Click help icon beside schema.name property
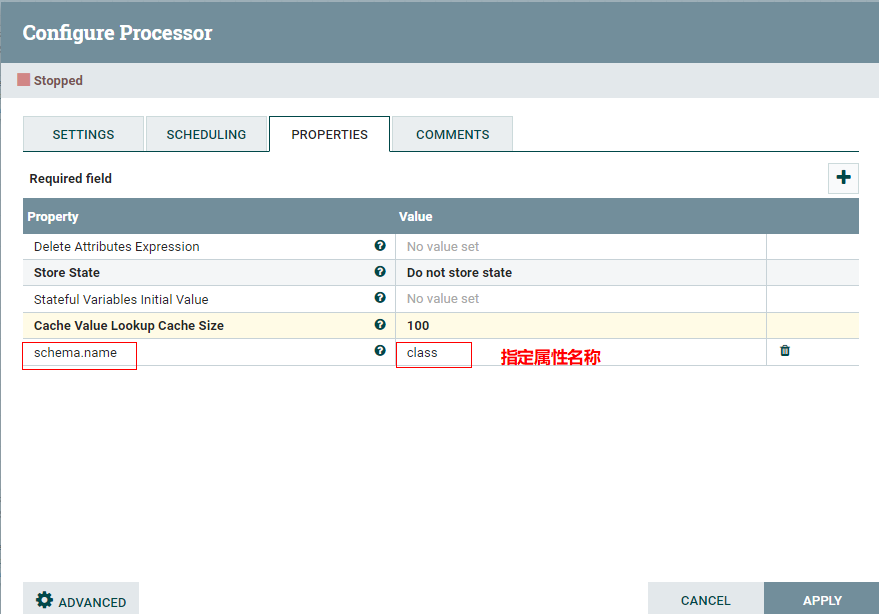 (380, 351)
